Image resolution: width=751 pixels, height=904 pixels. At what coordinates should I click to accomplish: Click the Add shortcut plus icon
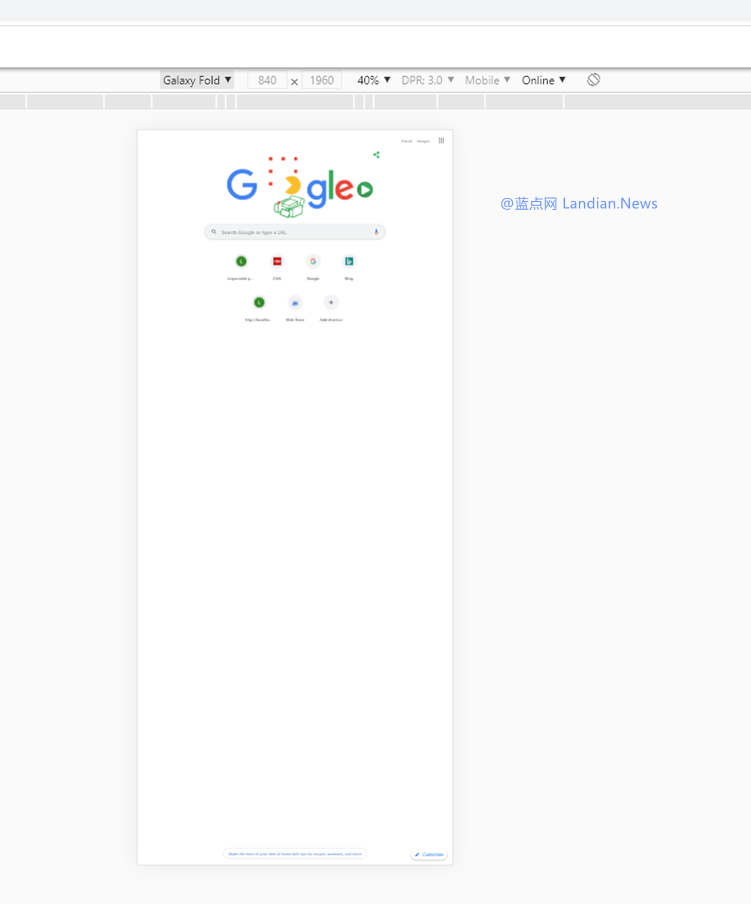pos(331,303)
